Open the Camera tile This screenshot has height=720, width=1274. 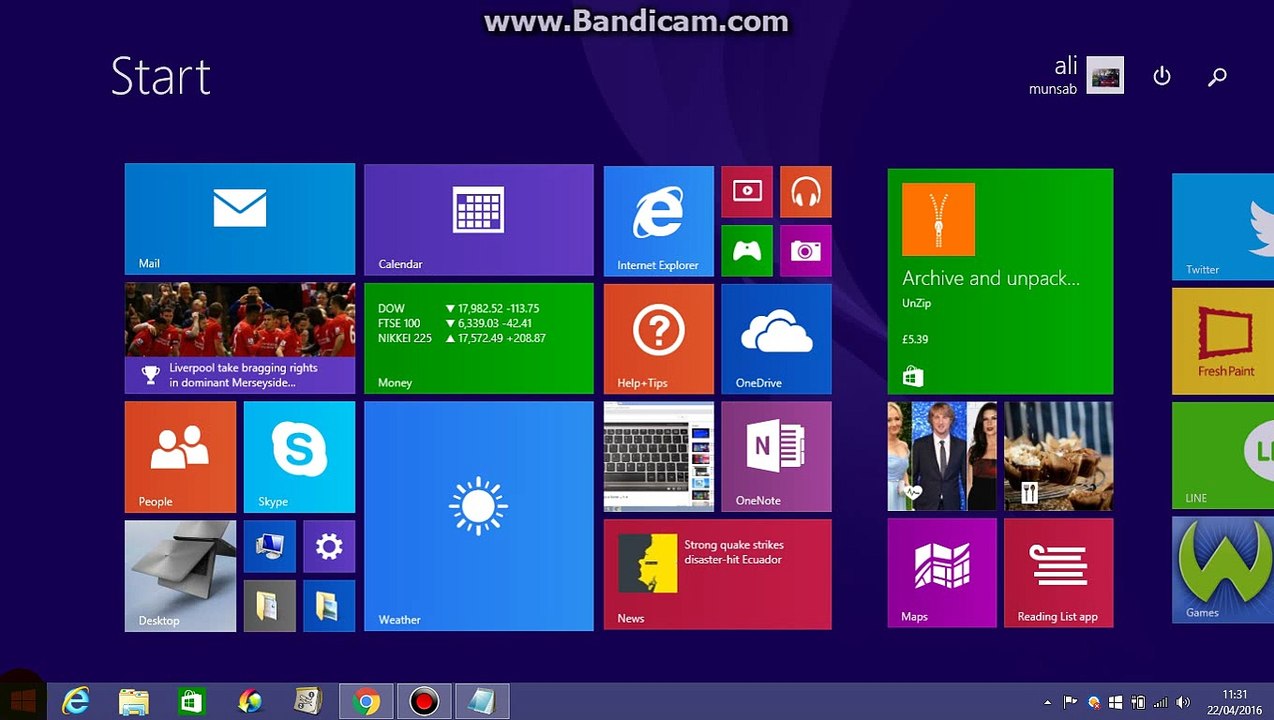[x=806, y=251]
